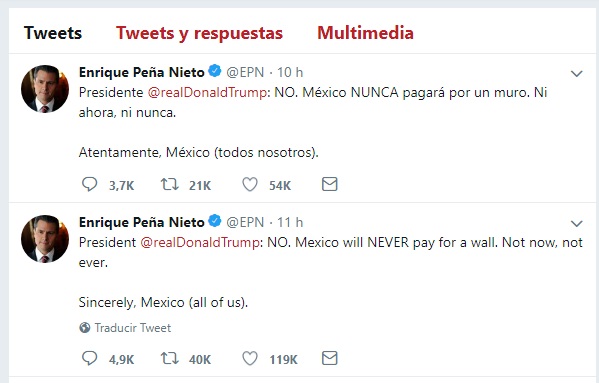Open profile photo on first tweet
This screenshot has height=383, width=599.
pos(45,89)
